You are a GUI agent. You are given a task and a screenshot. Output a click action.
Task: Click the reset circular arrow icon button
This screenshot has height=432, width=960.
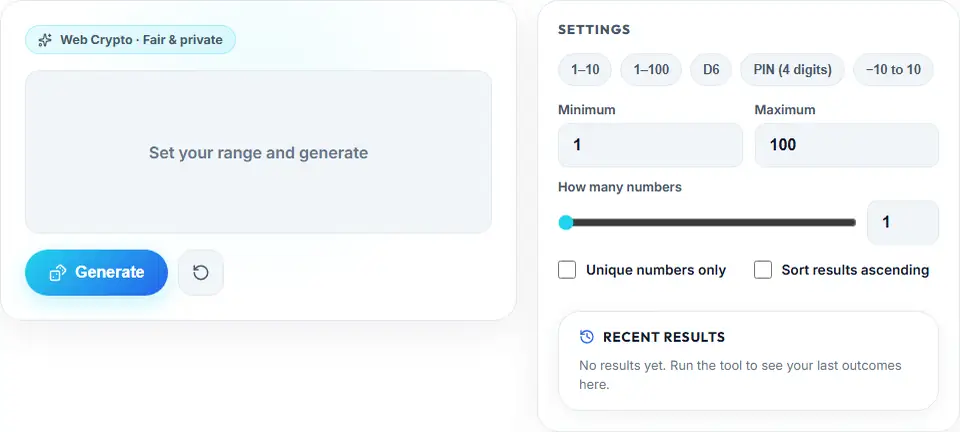[x=201, y=272]
